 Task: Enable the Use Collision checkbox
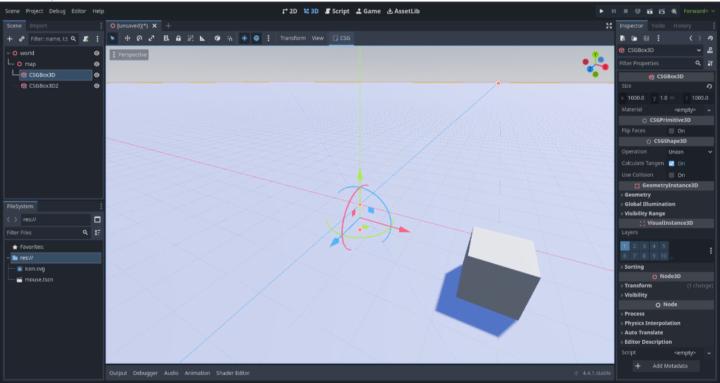coord(671,175)
